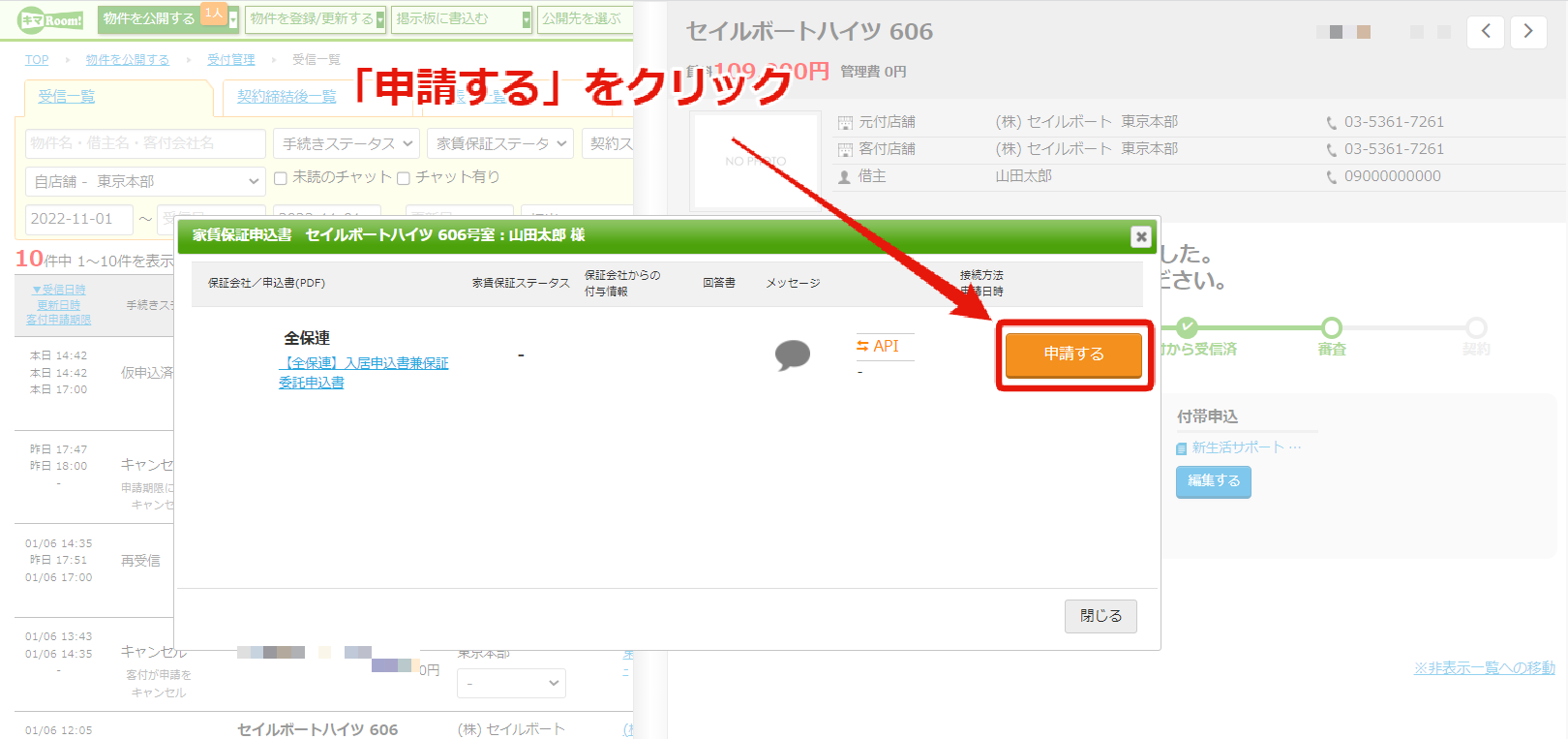Click the 閉じる button
1568x739 pixels.
pyautogui.click(x=1101, y=616)
